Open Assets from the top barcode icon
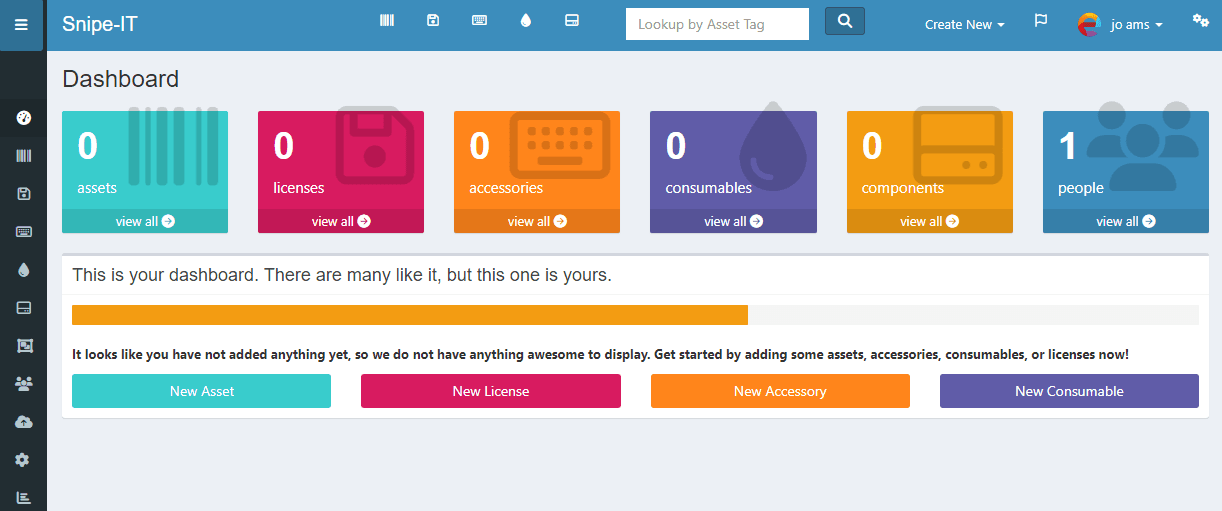The image size is (1222, 511). [x=387, y=21]
